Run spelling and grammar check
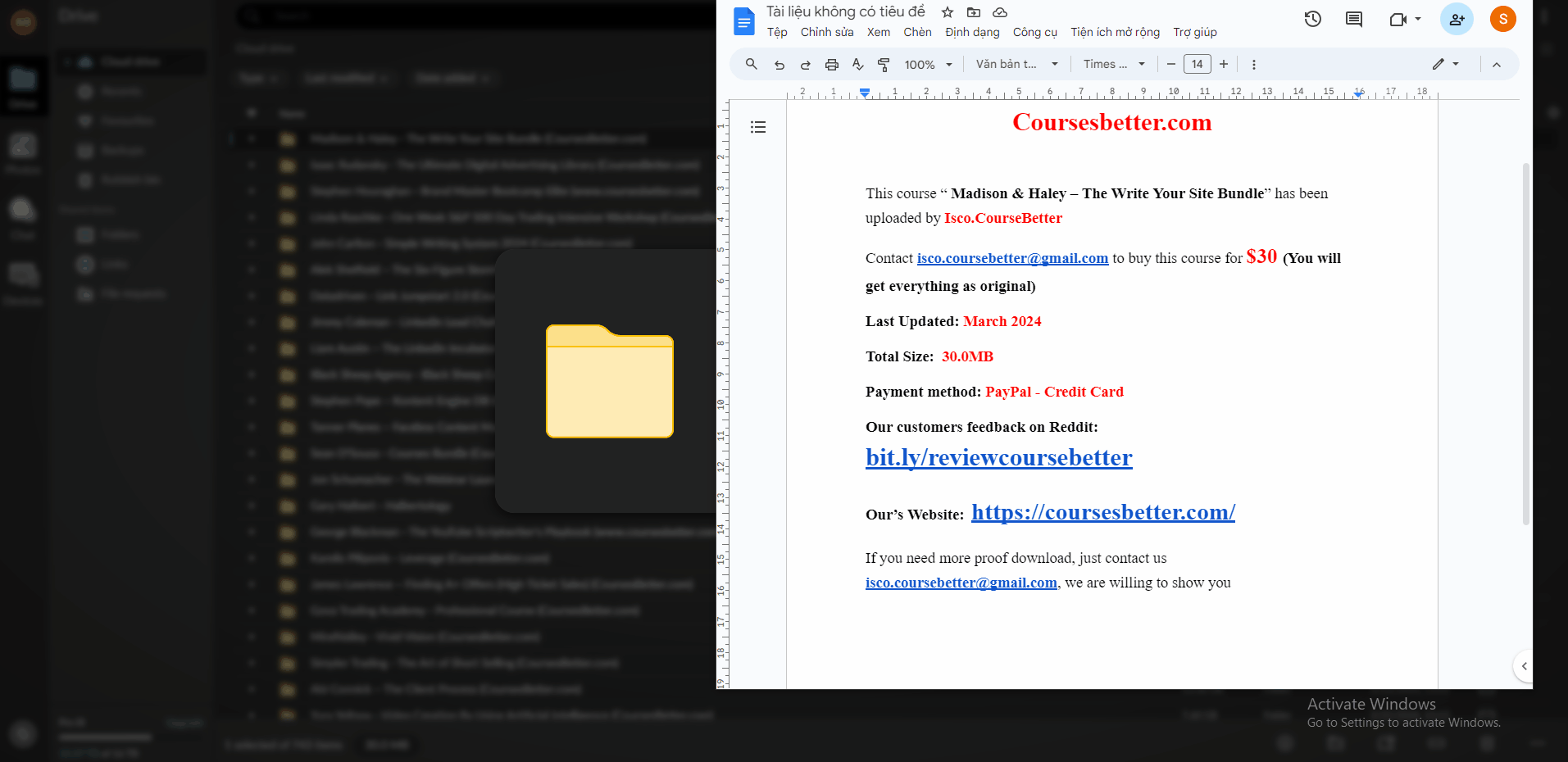Image resolution: width=1568 pixels, height=762 pixels. click(x=857, y=65)
